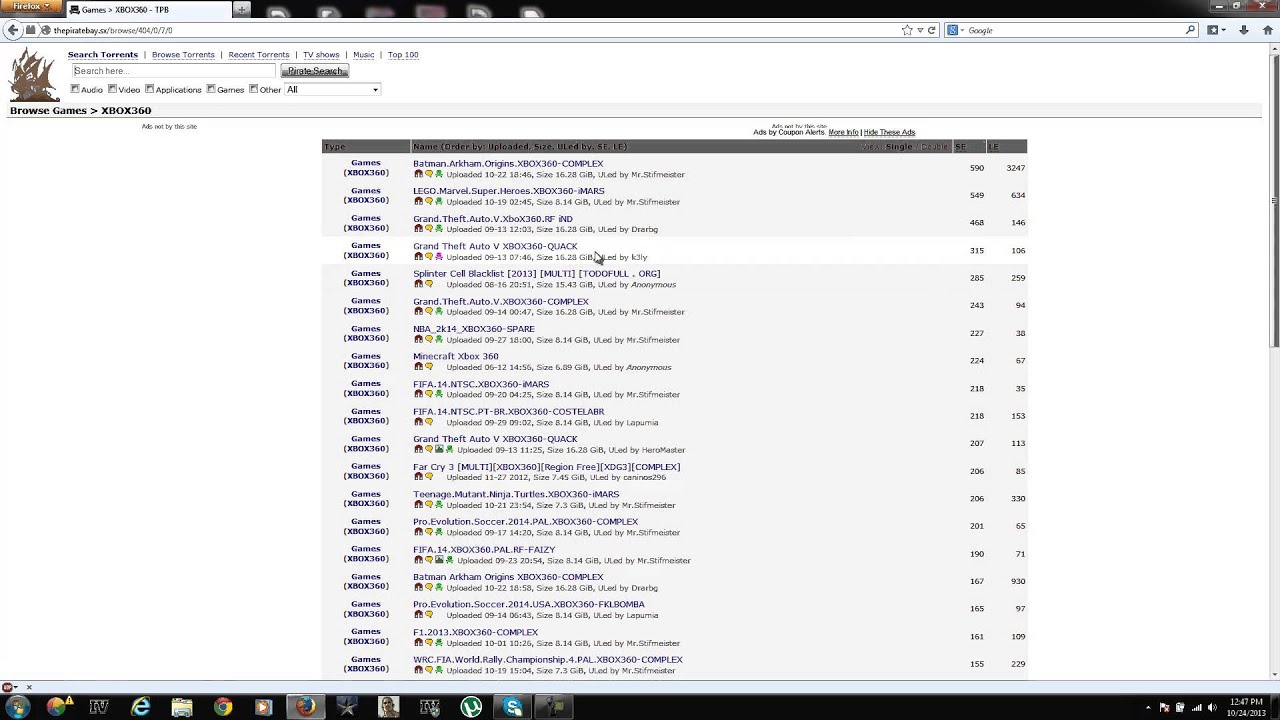The width and height of the screenshot is (1280, 720).
Task: Open the Search Torrents menu link
Action: tap(103, 55)
